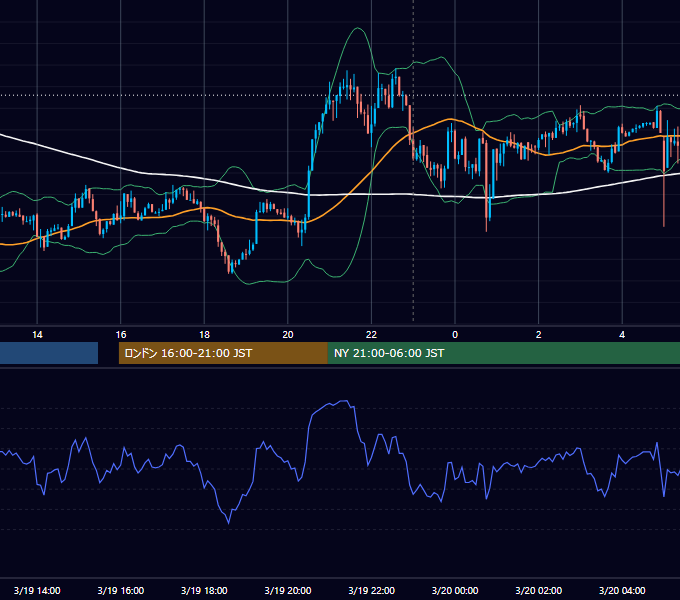Click the 4 hour label on price chart axis
680x600 pixels.
pyautogui.click(x=622, y=335)
